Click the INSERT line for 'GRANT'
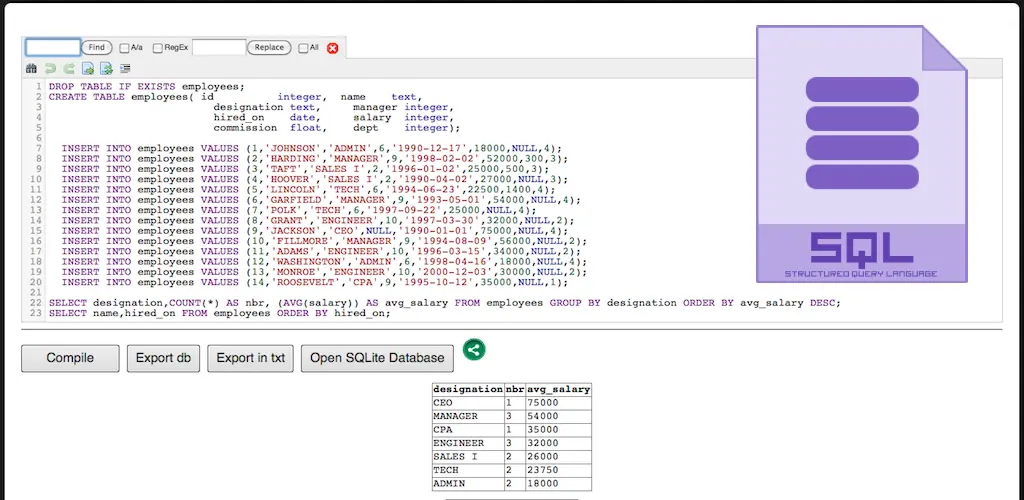This screenshot has height=500, width=1024. pyautogui.click(x=317, y=222)
